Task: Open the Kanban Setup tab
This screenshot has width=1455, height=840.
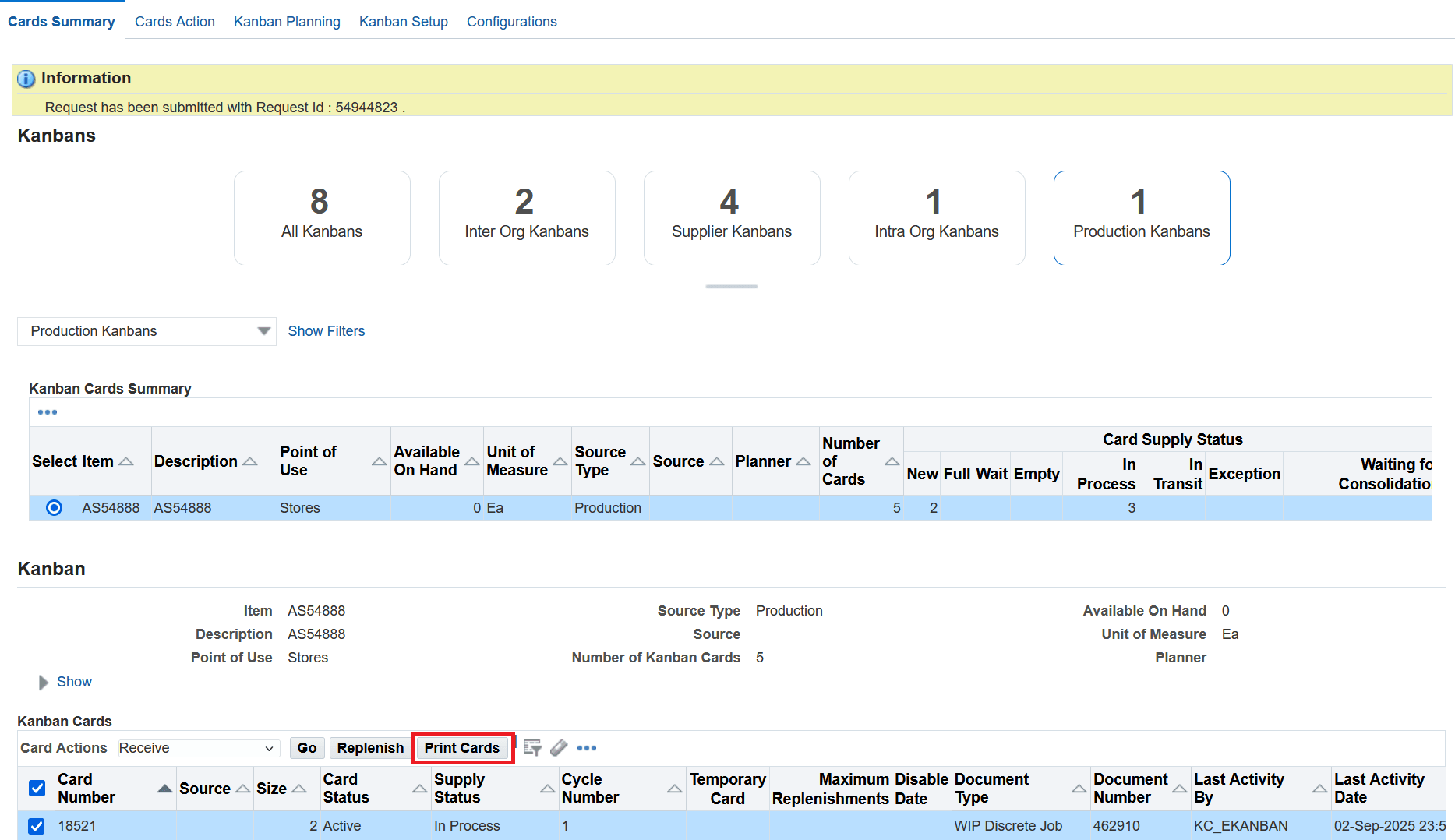Action: click(404, 22)
